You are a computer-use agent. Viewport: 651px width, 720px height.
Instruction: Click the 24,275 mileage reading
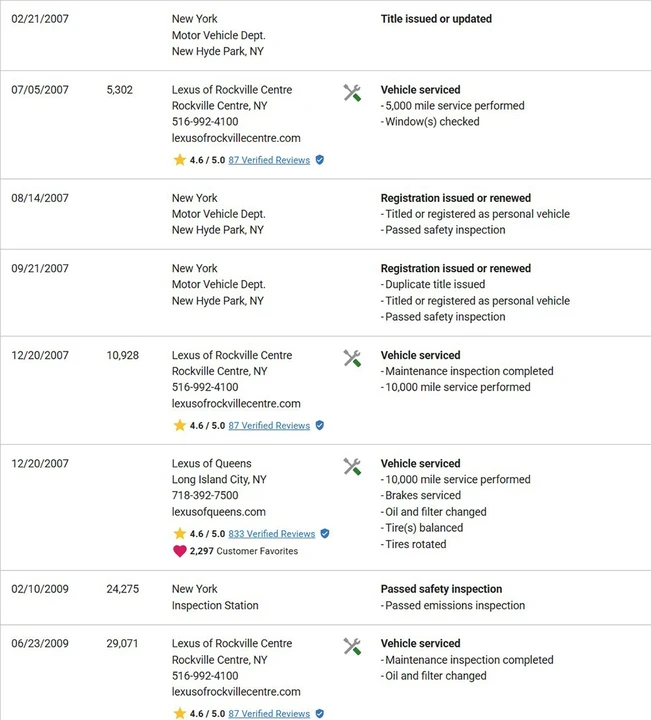click(x=123, y=589)
